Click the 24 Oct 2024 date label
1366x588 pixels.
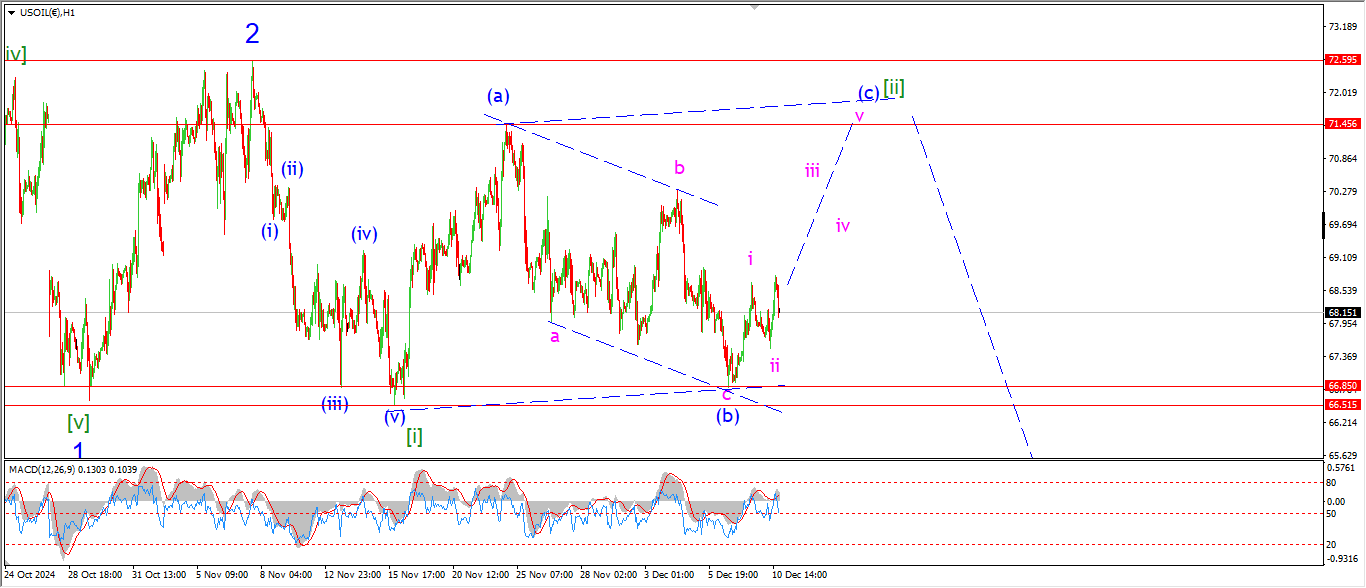point(32,576)
